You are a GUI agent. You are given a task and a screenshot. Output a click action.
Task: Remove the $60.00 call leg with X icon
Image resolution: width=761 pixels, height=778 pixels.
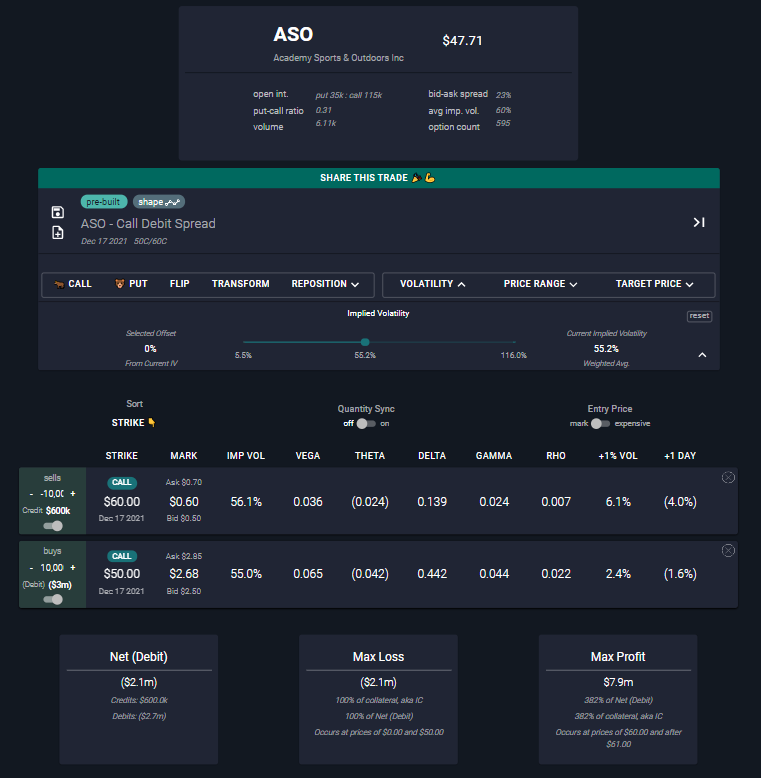[x=728, y=478]
